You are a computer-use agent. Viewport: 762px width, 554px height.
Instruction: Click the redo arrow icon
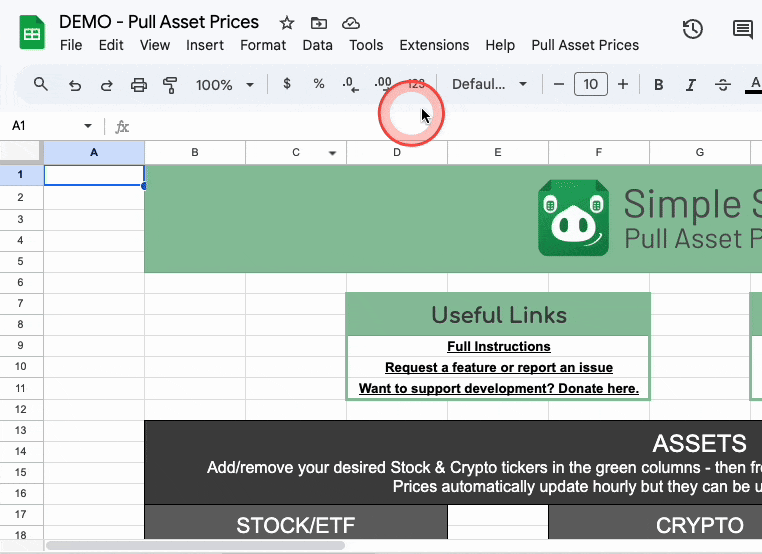tap(106, 85)
